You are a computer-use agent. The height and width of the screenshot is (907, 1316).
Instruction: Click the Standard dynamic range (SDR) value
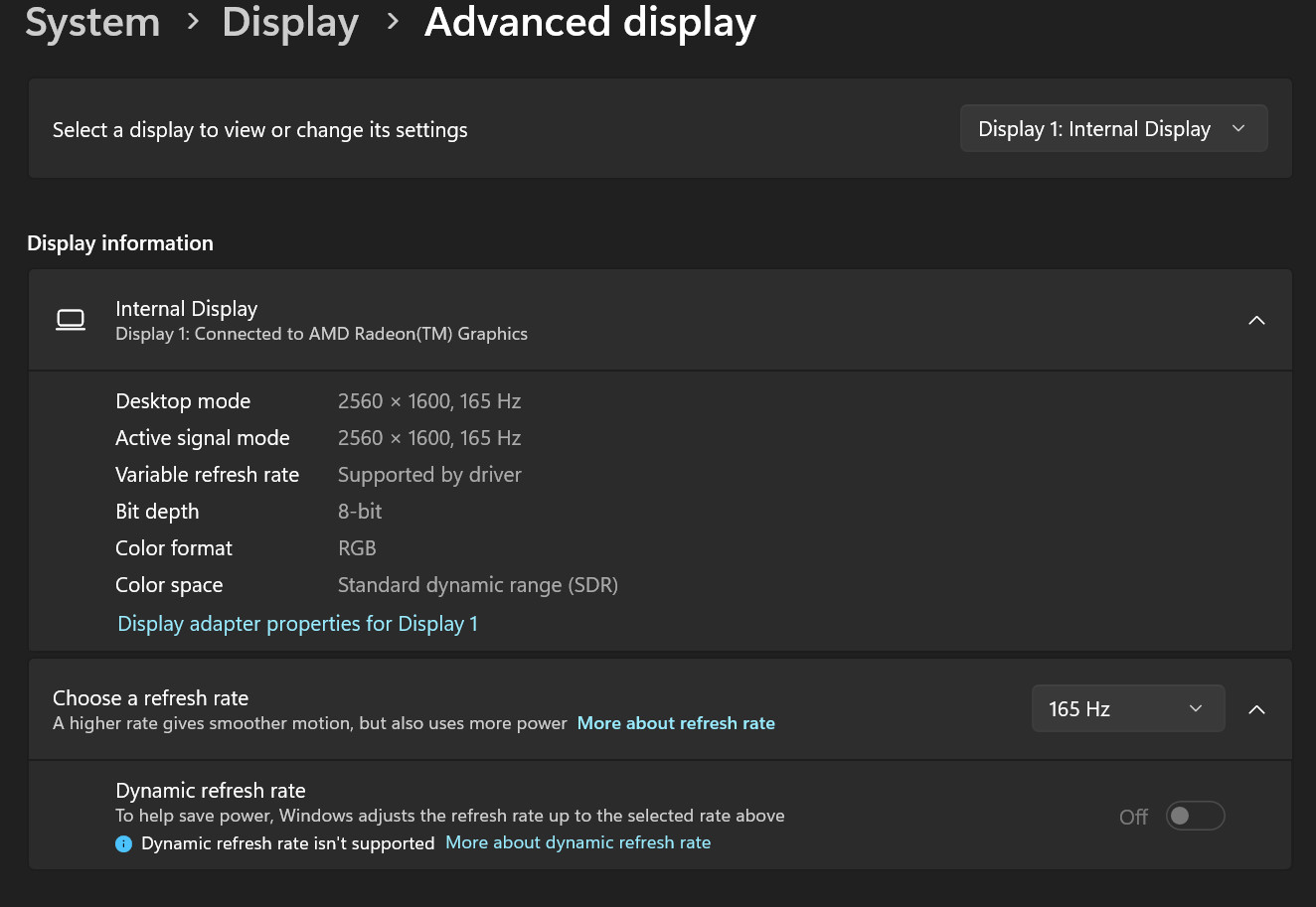(x=478, y=585)
